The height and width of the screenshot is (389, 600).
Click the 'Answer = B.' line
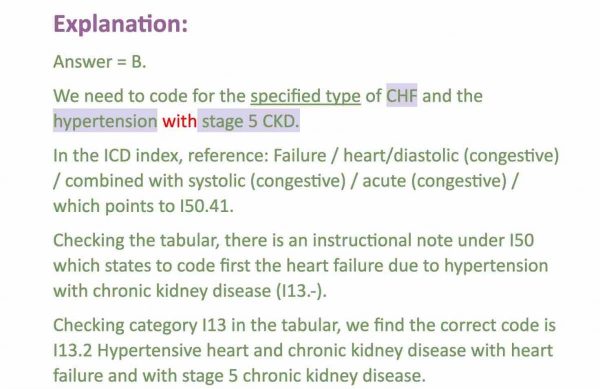pyautogui.click(x=99, y=62)
